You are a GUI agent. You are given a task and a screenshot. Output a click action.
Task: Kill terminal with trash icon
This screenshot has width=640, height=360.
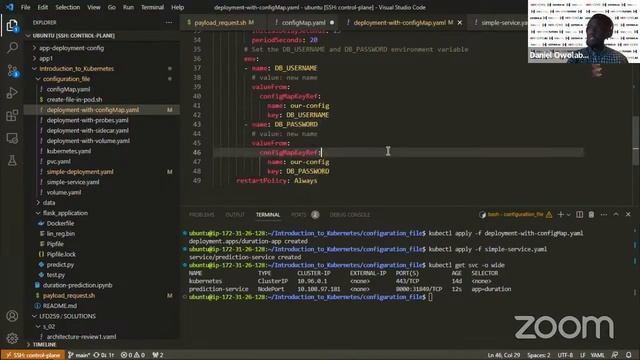click(x=591, y=214)
